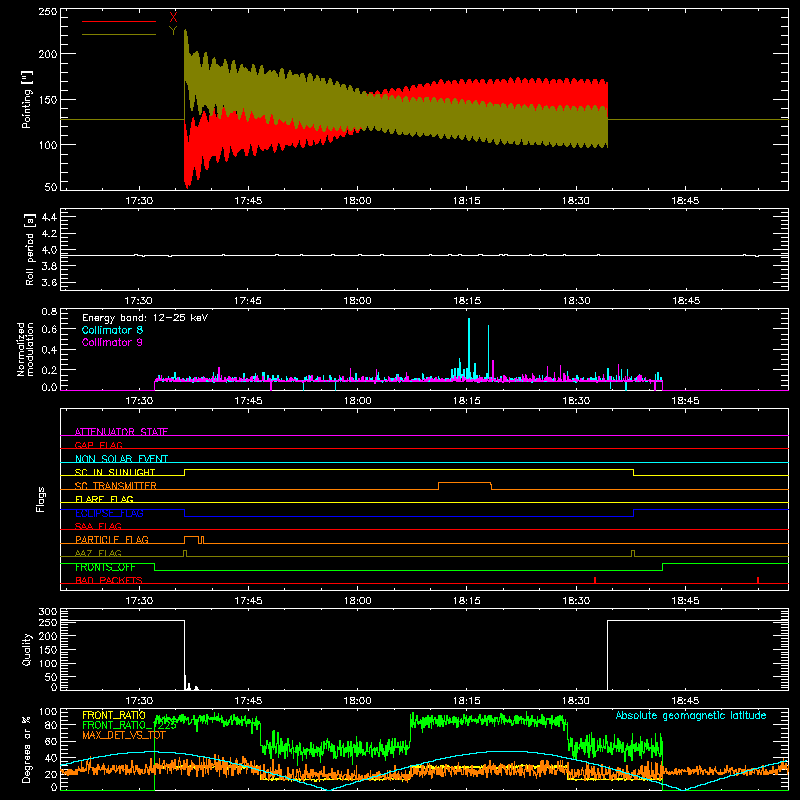Click the 17:30 label under Pointing plot

pyautogui.click(x=139, y=201)
